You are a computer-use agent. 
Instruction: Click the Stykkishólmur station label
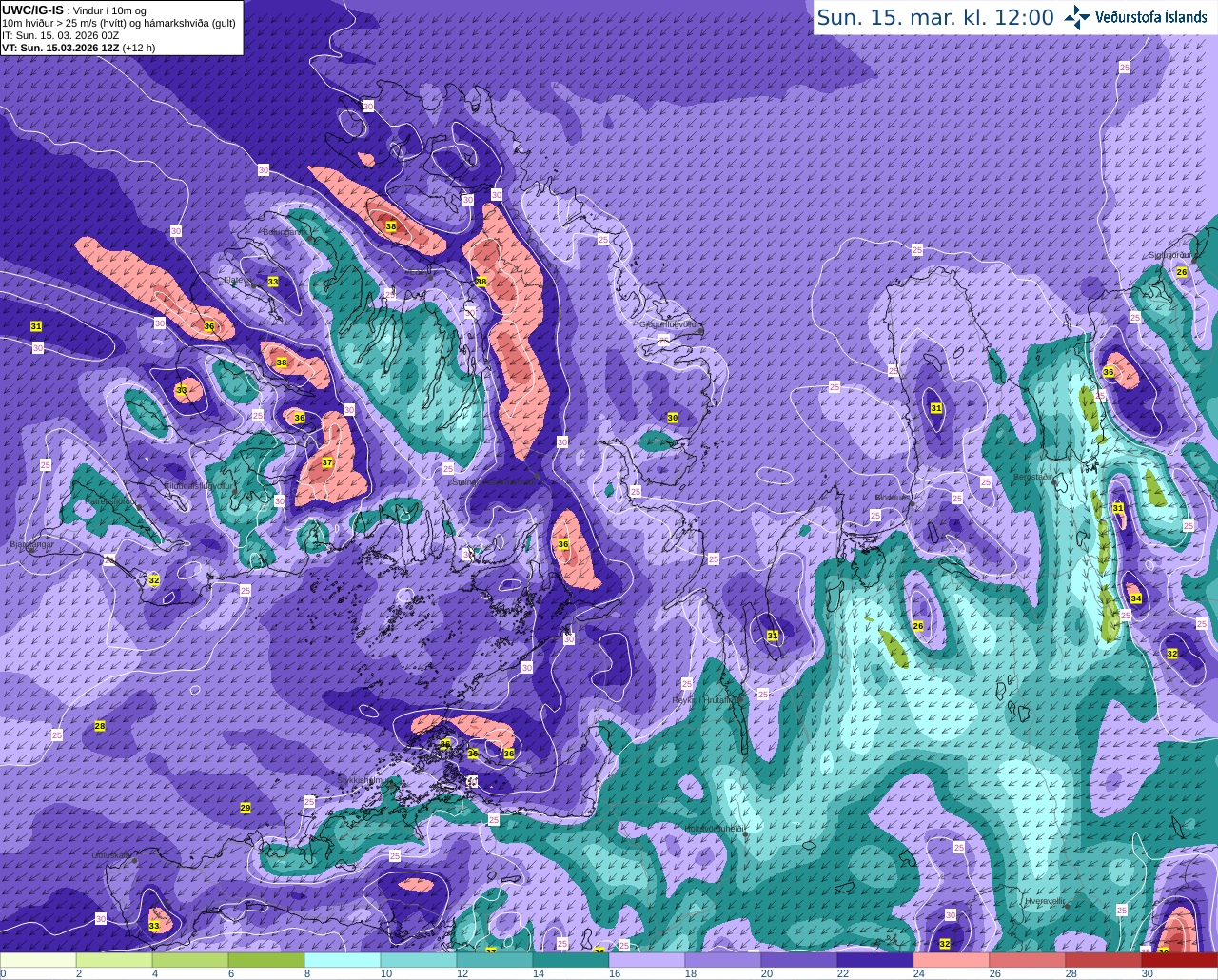click(363, 779)
